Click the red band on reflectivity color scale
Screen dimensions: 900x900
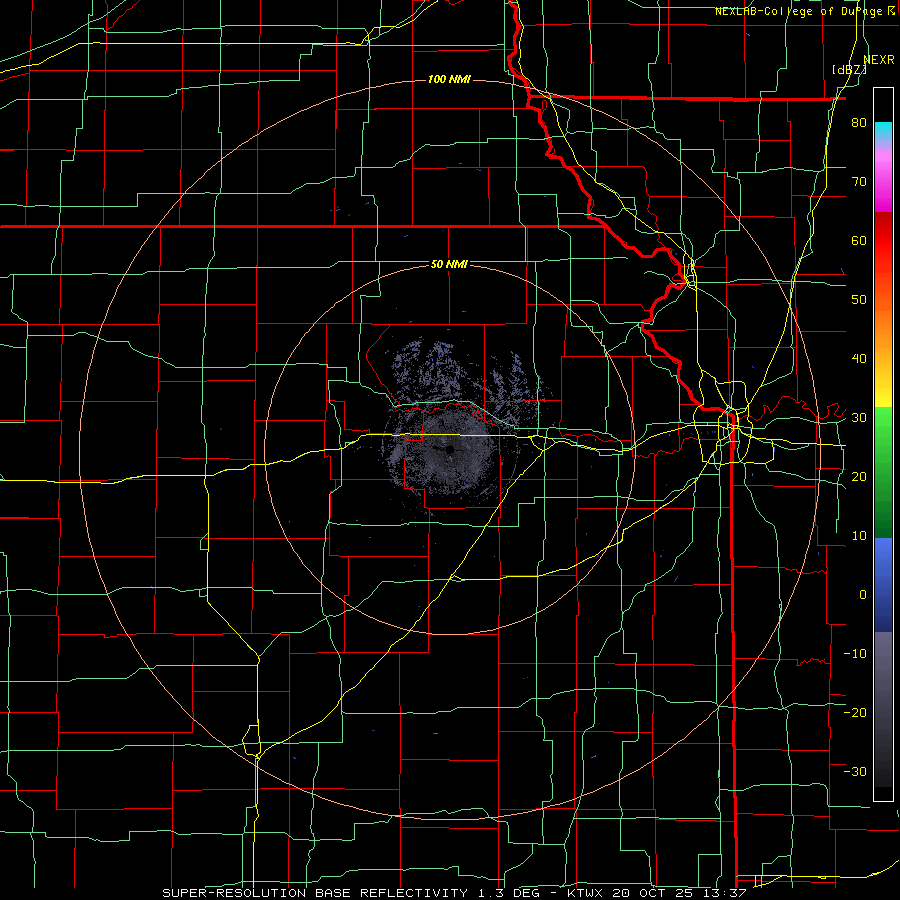[x=883, y=241]
